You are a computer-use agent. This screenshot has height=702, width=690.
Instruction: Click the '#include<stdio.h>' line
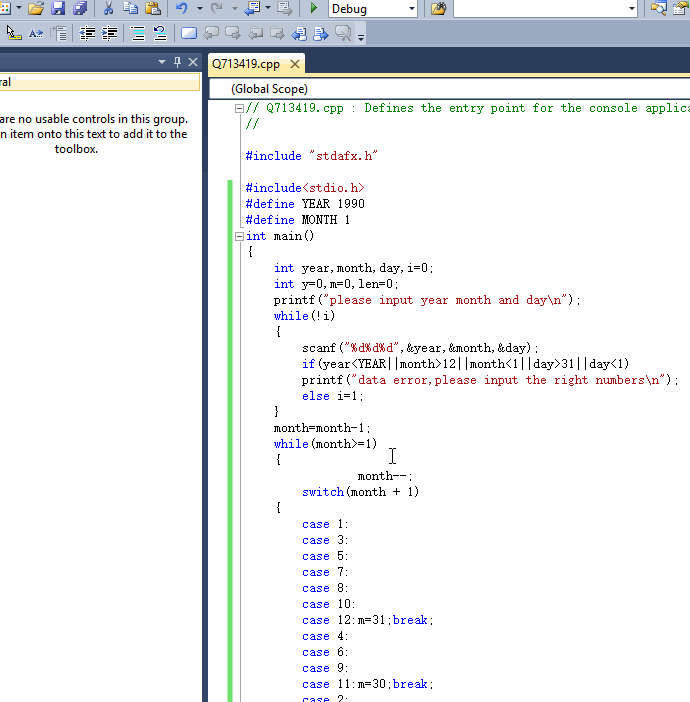[305, 188]
